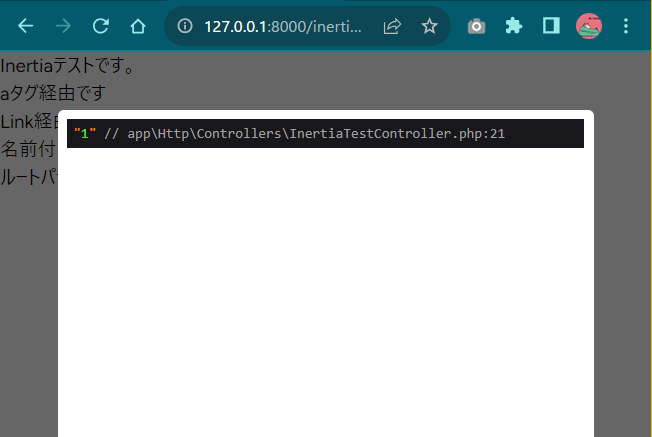Click the Inertiaテストです。 text
652x437 pixels.
click(x=67, y=65)
